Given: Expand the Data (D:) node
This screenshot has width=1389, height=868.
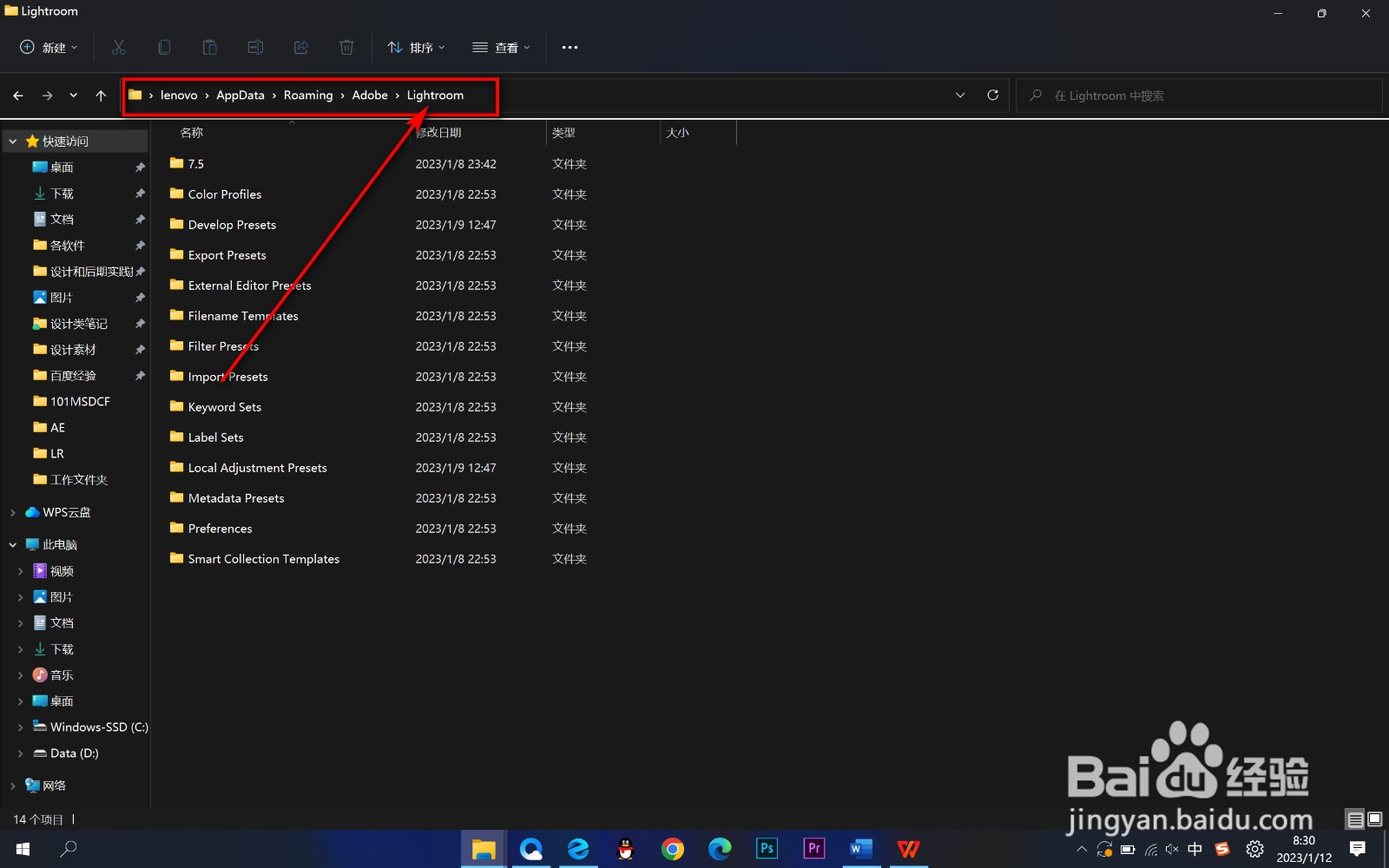Looking at the screenshot, I should click(x=21, y=753).
